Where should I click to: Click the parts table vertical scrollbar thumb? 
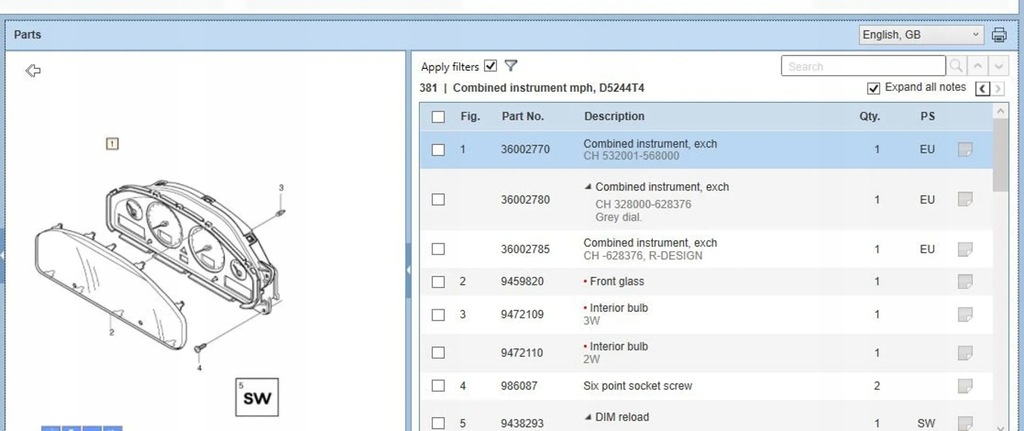(1000, 155)
